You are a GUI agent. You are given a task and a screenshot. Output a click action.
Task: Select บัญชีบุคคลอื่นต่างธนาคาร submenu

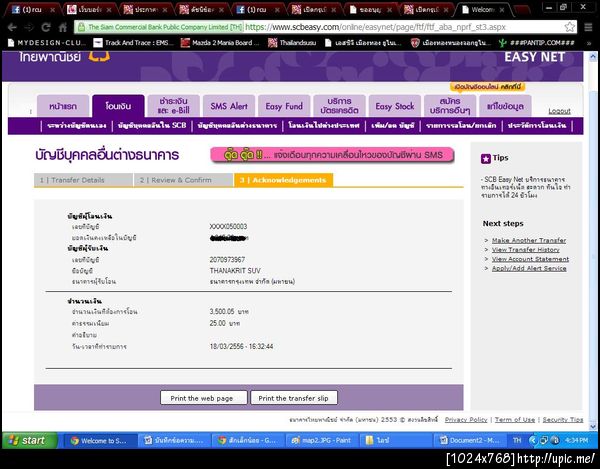[237, 125]
